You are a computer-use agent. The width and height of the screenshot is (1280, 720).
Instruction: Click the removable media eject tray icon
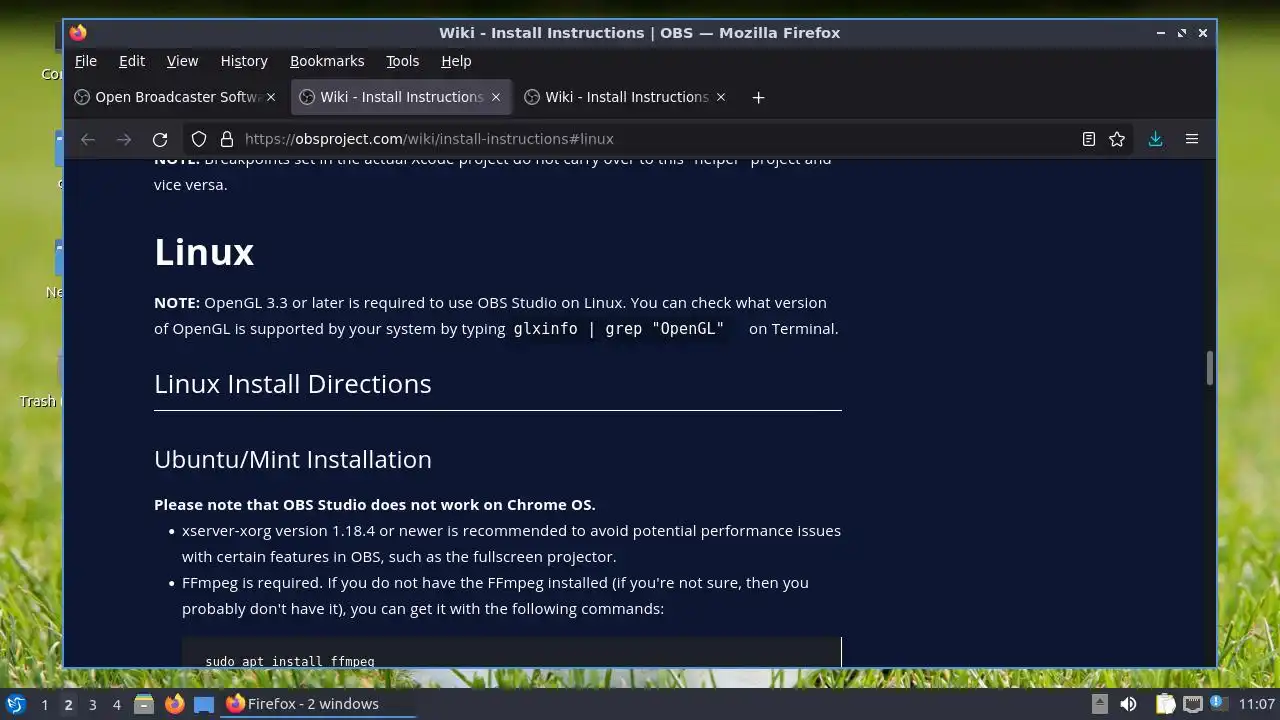tap(1100, 704)
